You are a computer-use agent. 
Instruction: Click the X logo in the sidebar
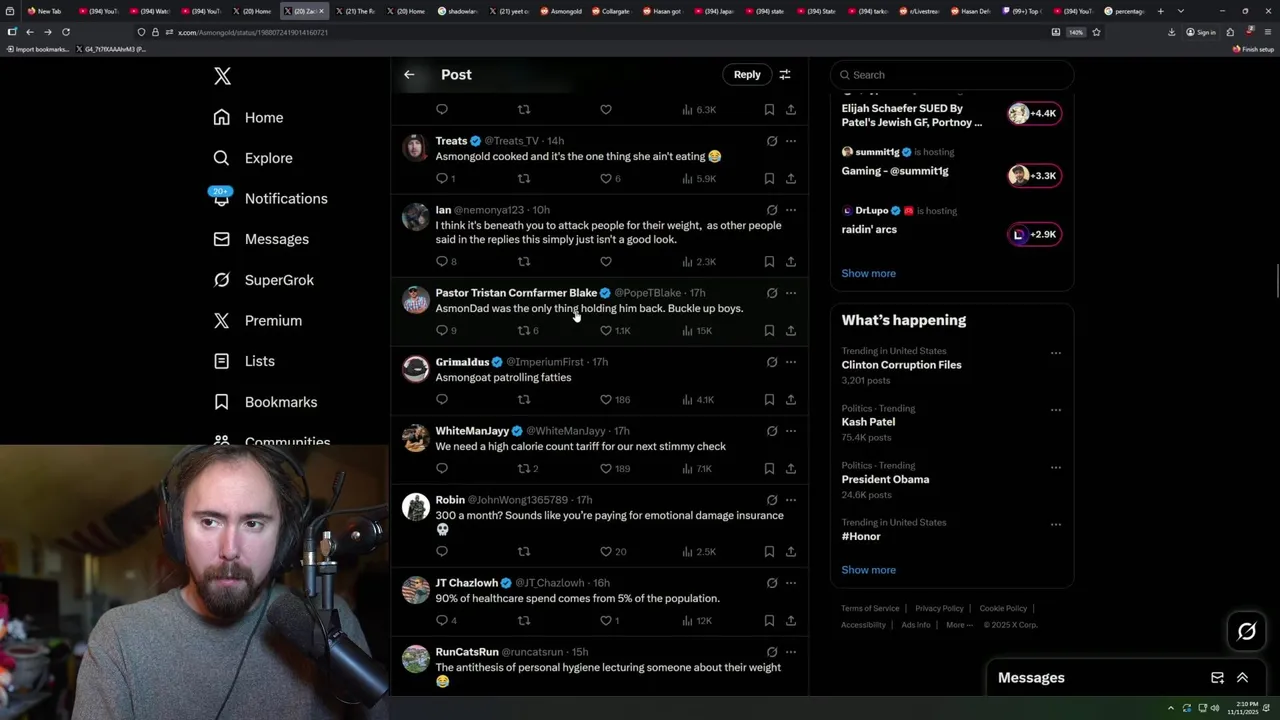(x=222, y=76)
